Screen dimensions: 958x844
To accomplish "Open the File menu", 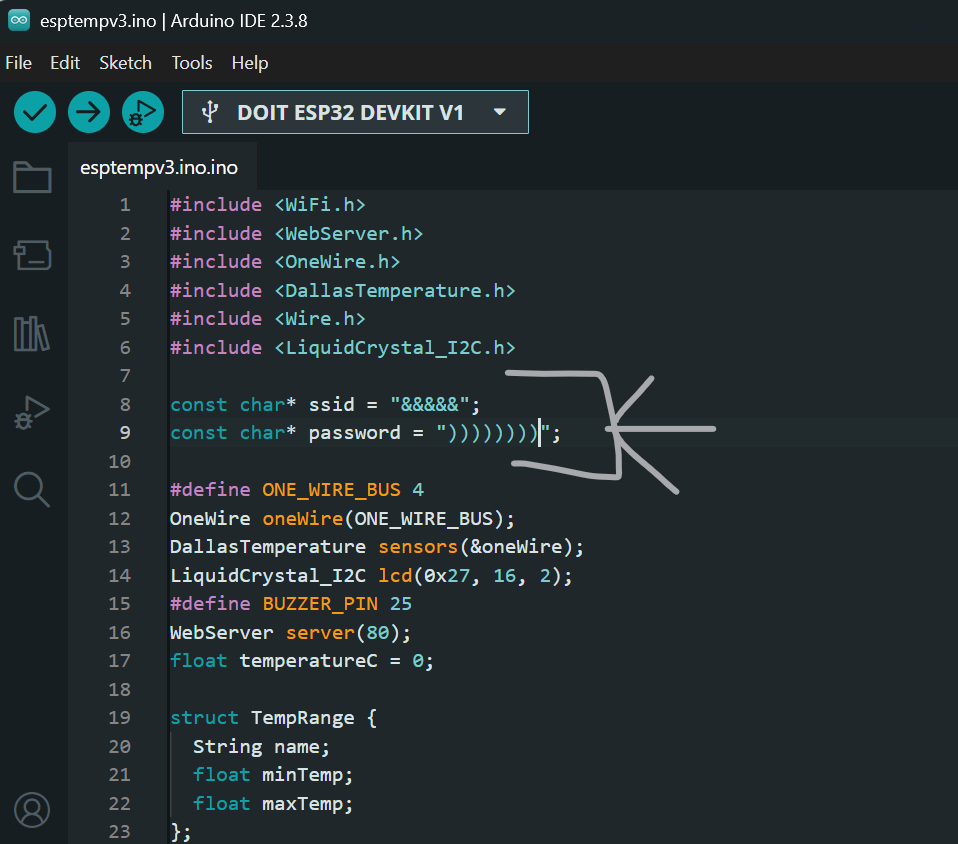I will pyautogui.click(x=18, y=63).
